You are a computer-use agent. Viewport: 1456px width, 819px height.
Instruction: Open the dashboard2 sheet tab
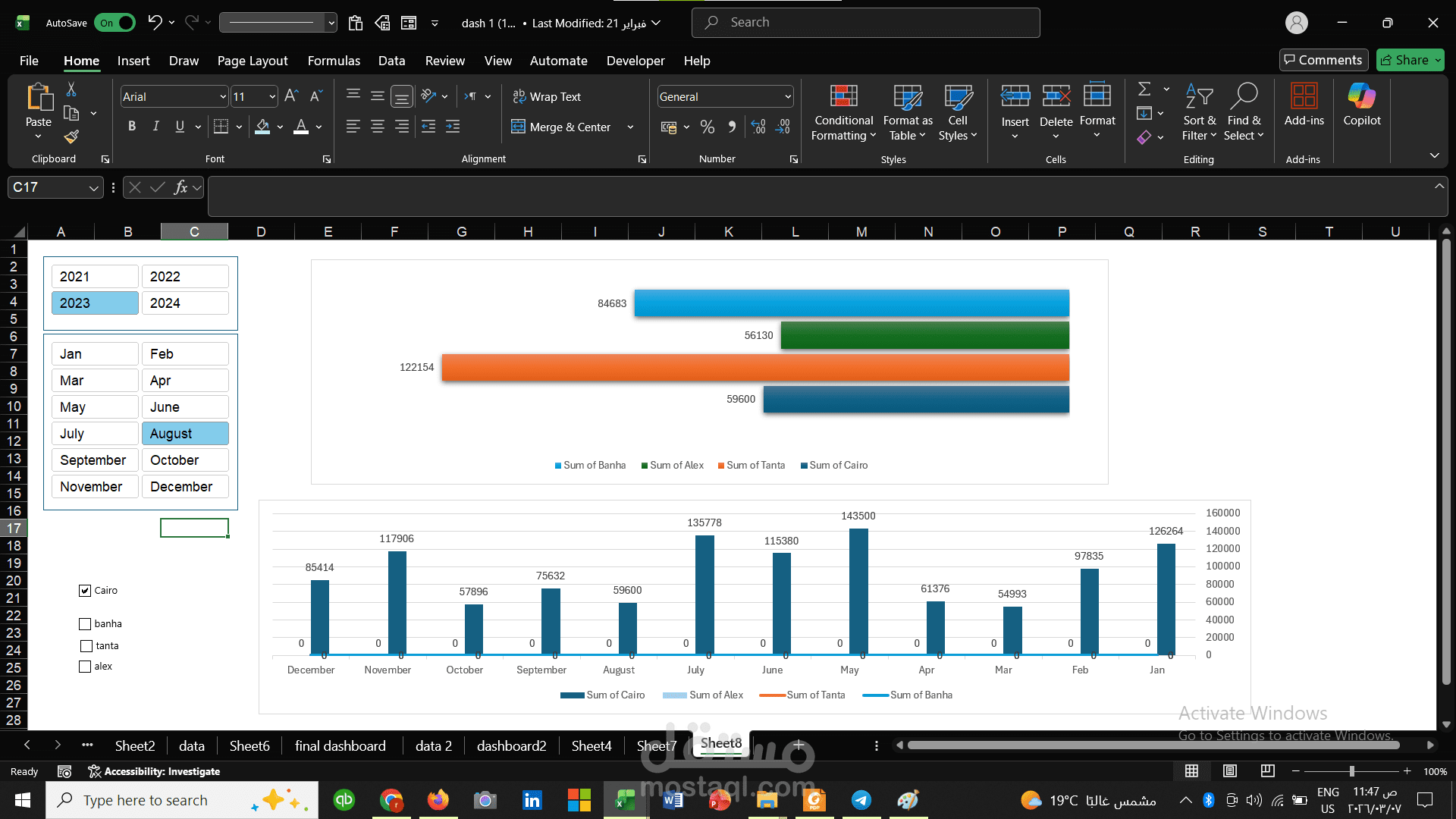pos(512,746)
